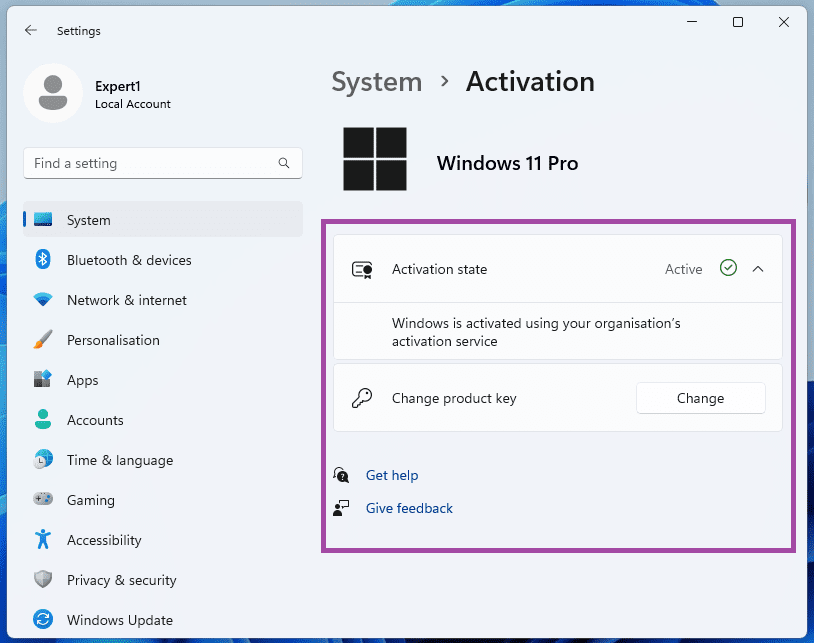Go to Privacy & security
814x643 pixels.
(x=163, y=579)
